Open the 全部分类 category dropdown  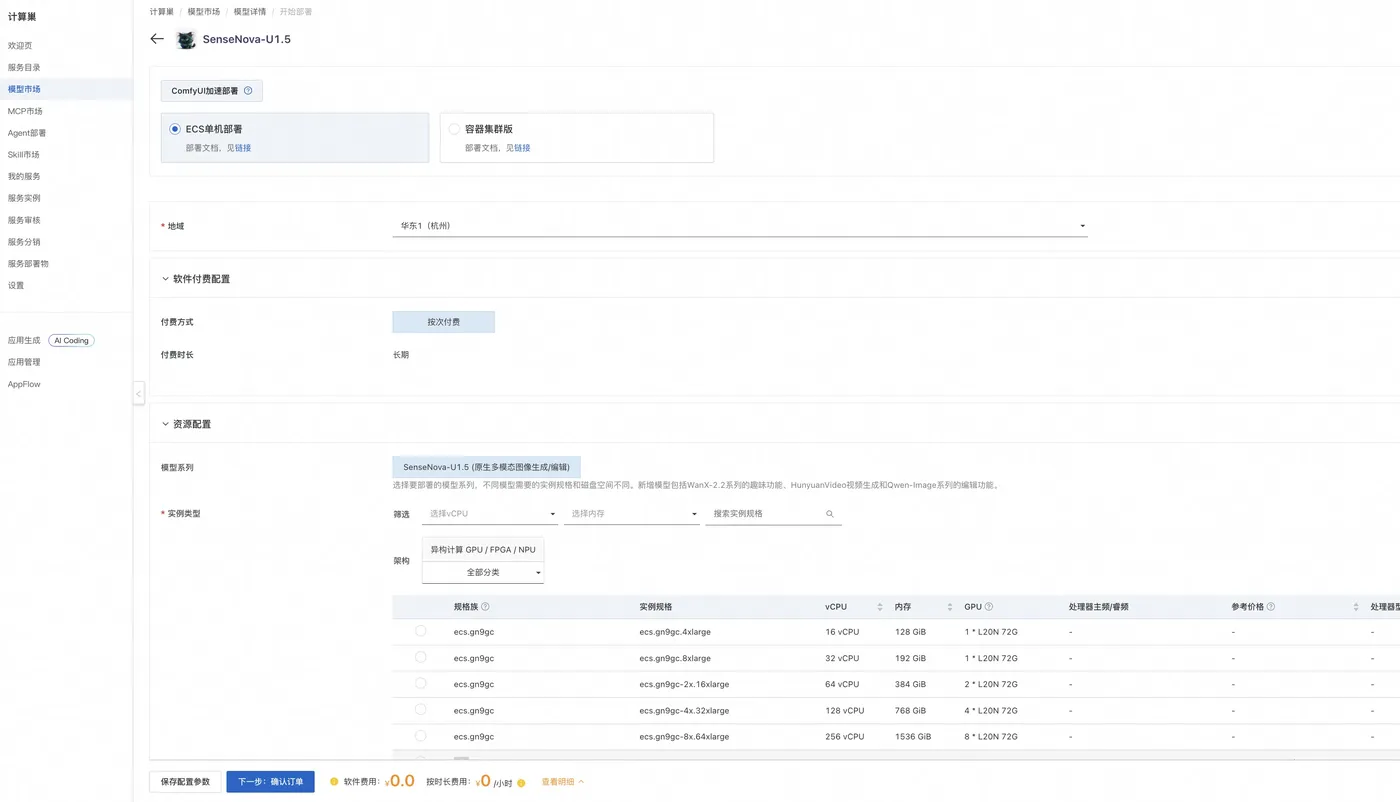click(483, 573)
